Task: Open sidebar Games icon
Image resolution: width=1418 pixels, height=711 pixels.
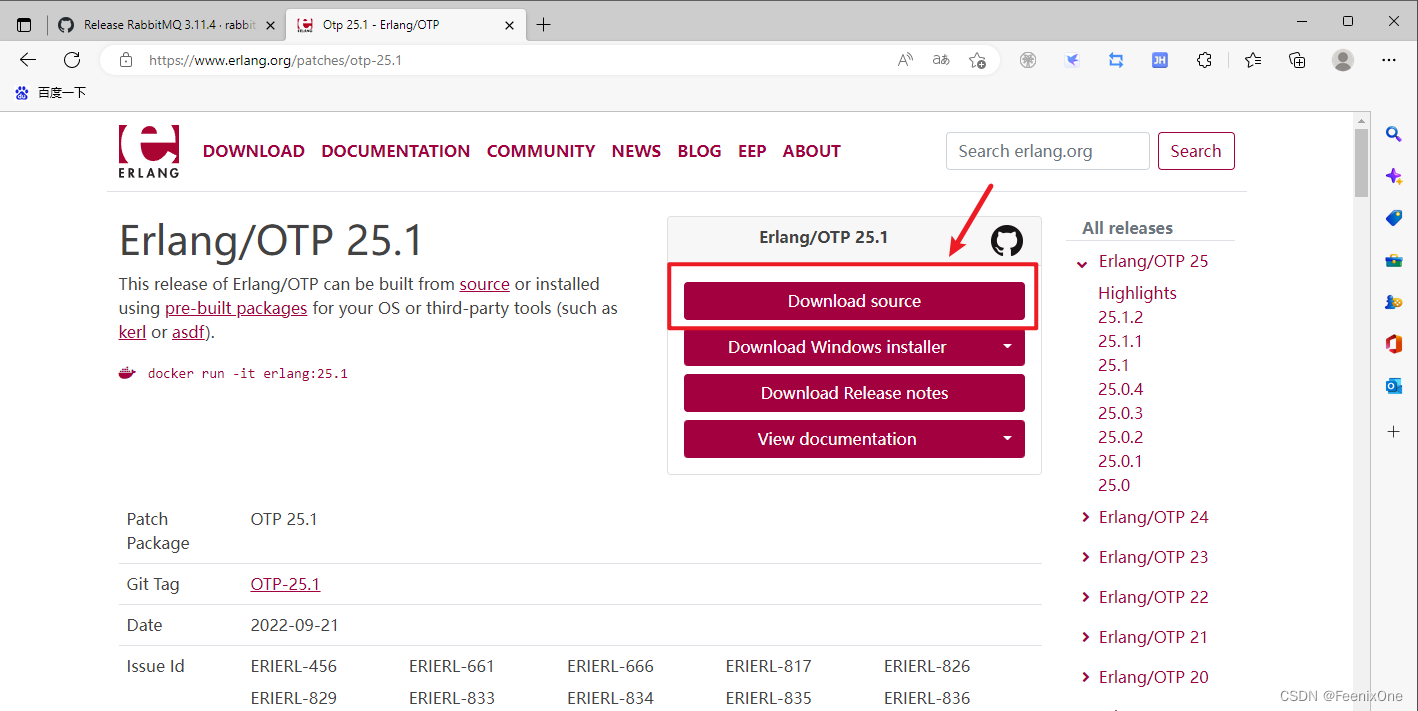Action: click(1393, 302)
